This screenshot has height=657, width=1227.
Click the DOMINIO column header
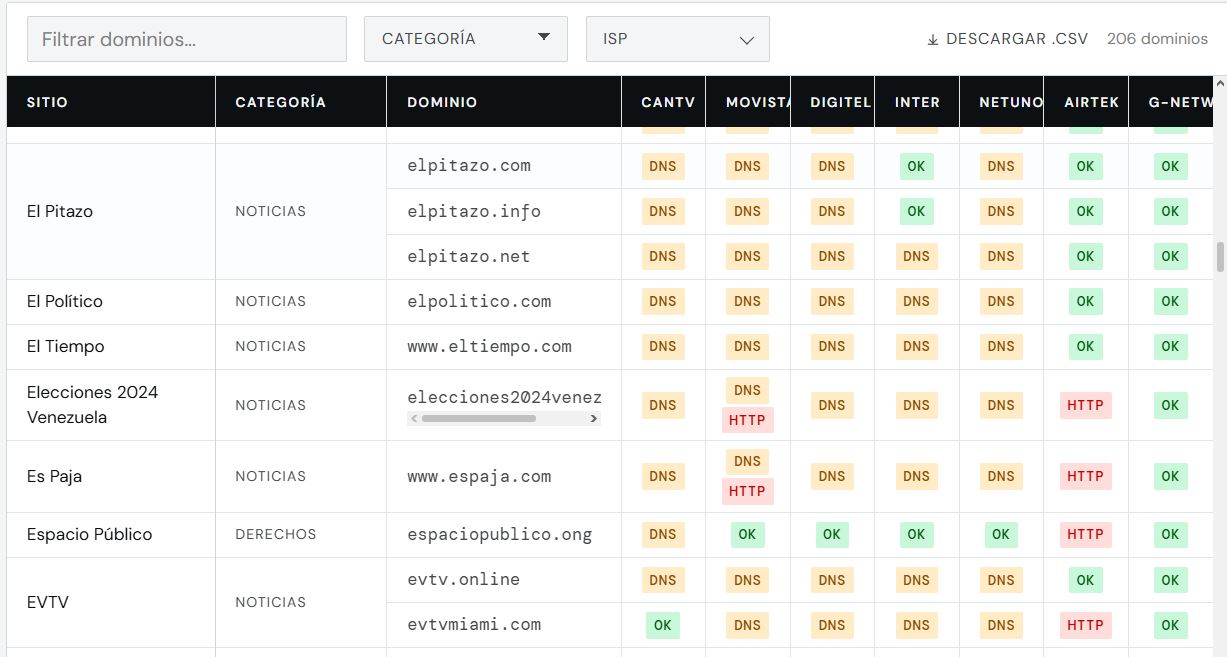442,102
